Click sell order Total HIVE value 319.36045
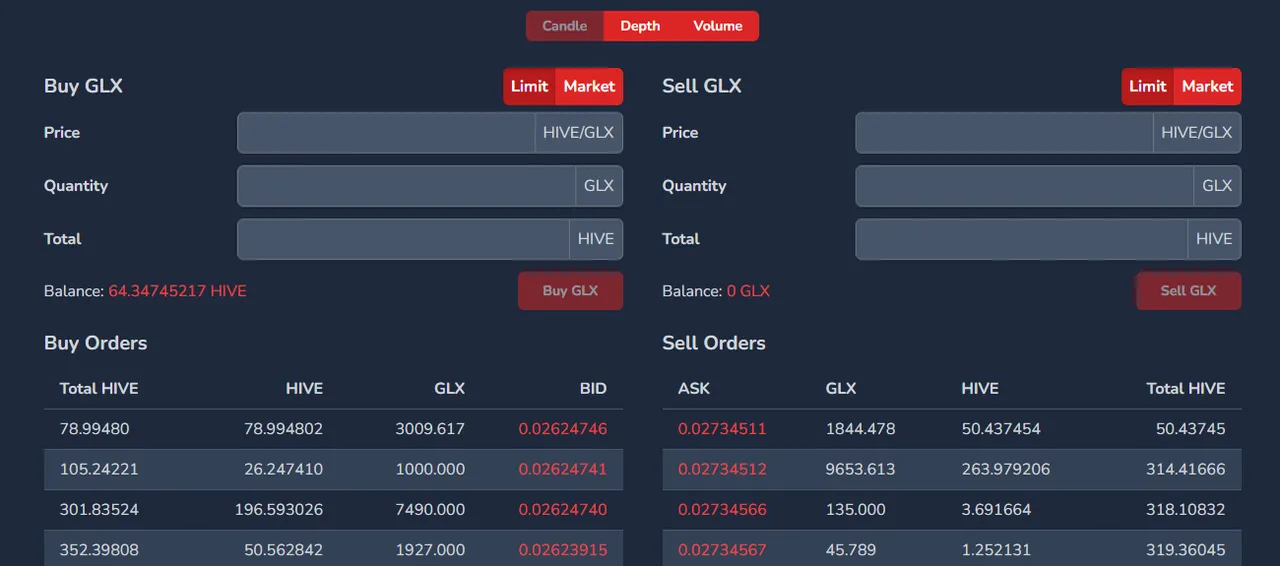The image size is (1280, 566). coord(1186,550)
